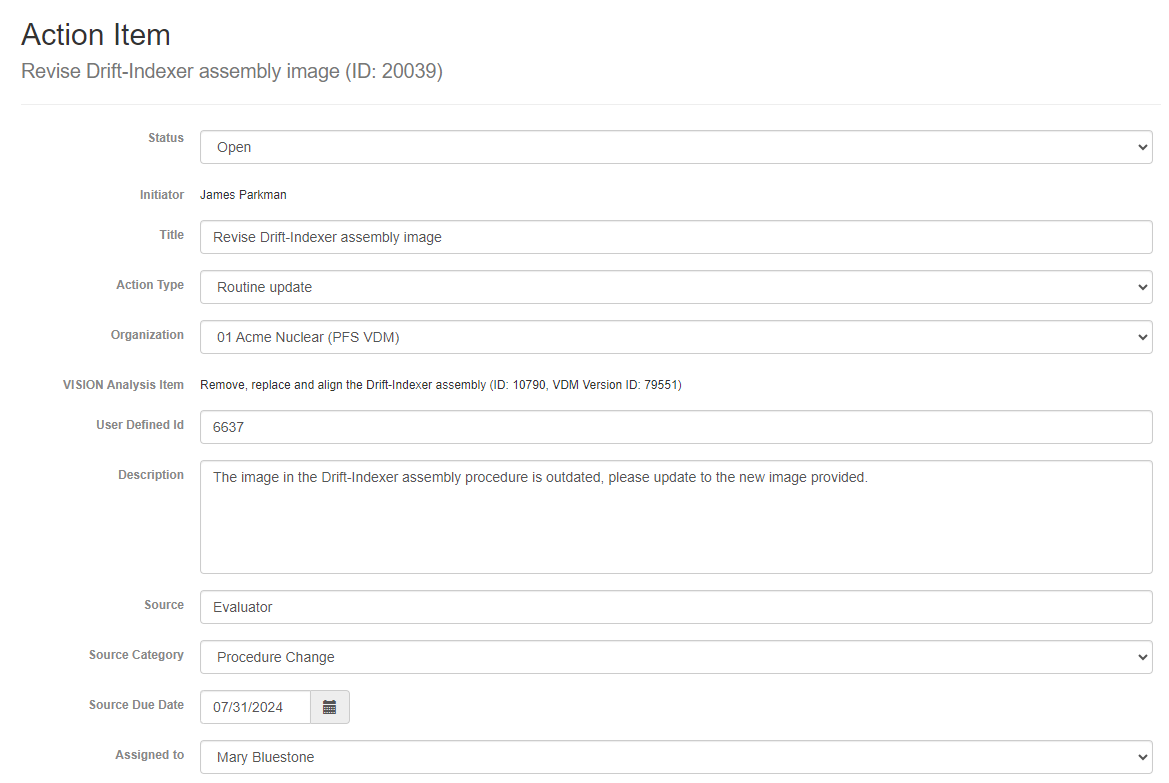
Task: Open the Source Due Date calendar picker
Action: pyautogui.click(x=329, y=707)
